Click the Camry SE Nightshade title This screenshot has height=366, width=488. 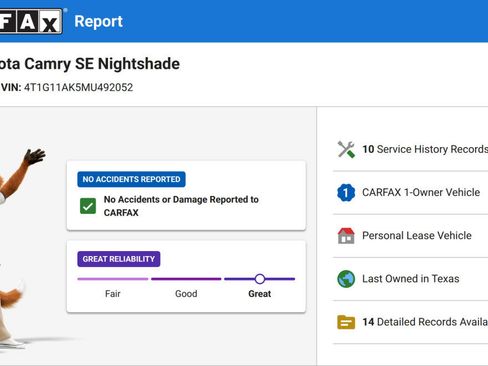tap(90, 64)
